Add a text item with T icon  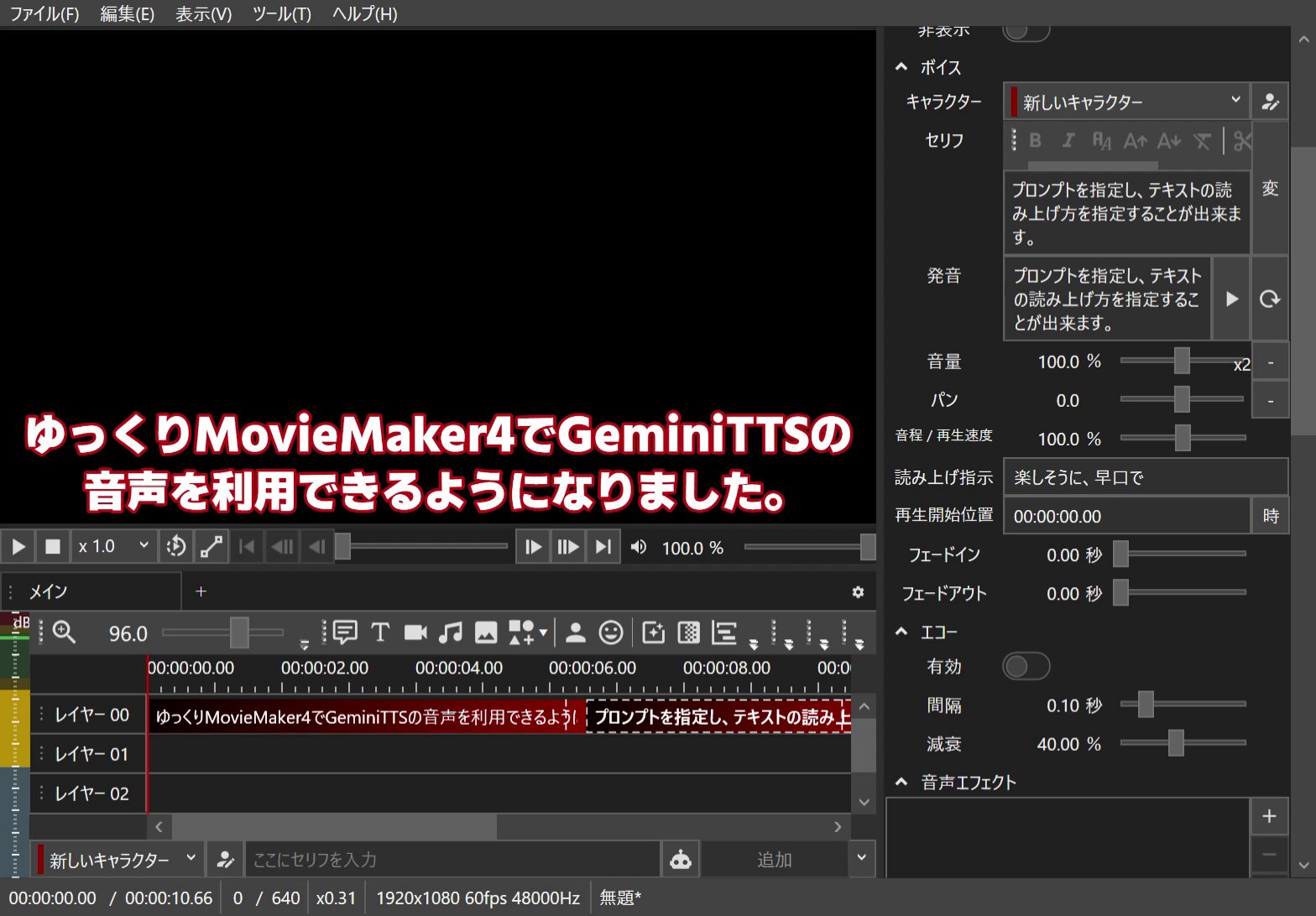coord(380,632)
